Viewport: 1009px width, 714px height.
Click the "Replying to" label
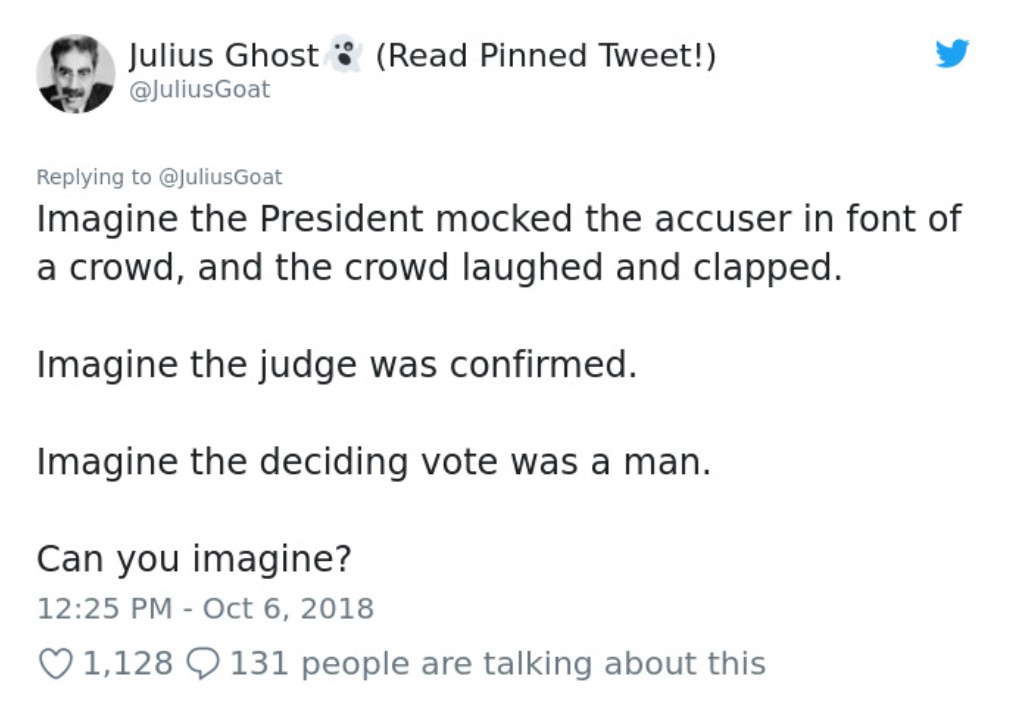point(94,176)
